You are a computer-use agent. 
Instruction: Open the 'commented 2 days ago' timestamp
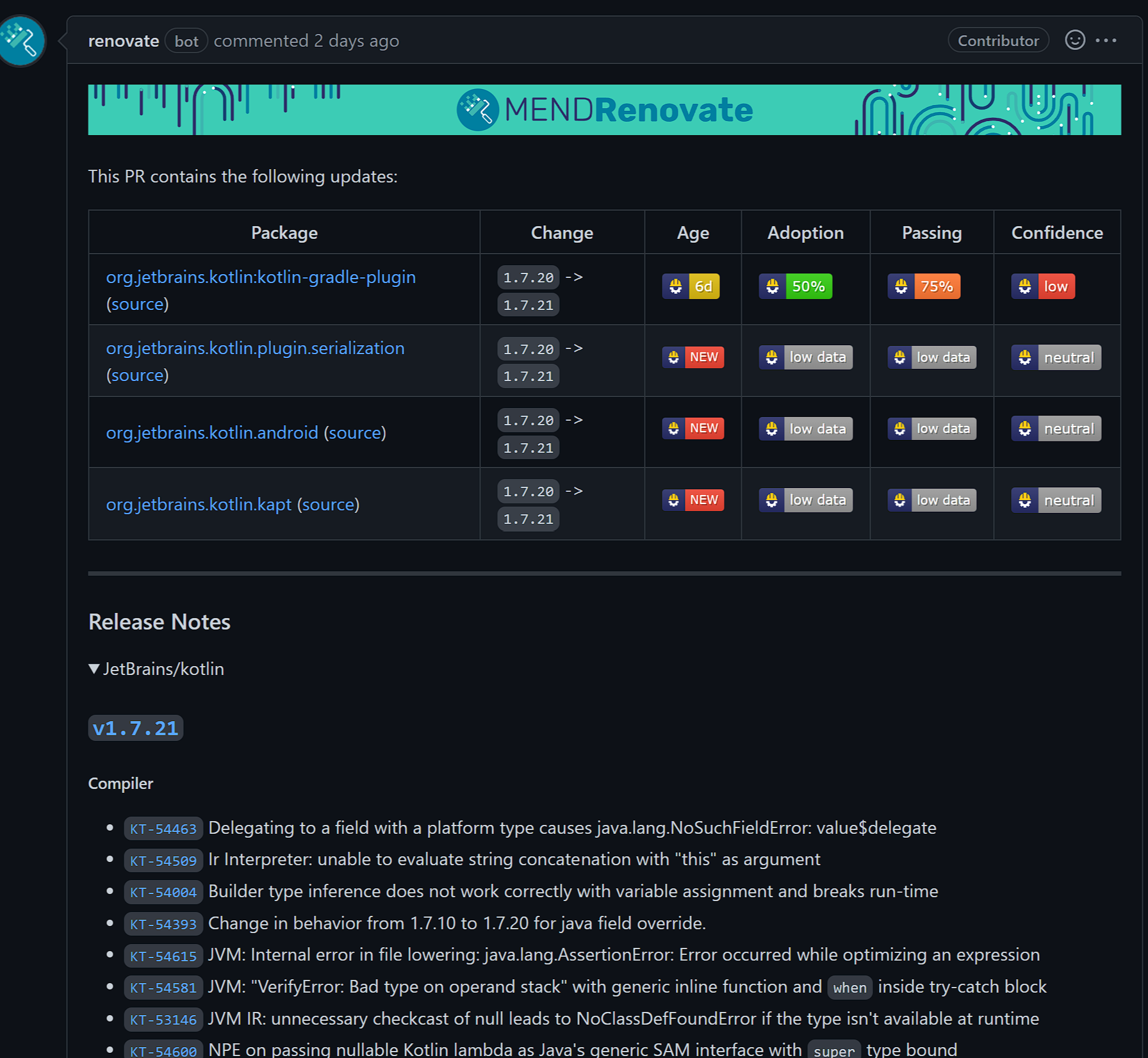tap(306, 41)
